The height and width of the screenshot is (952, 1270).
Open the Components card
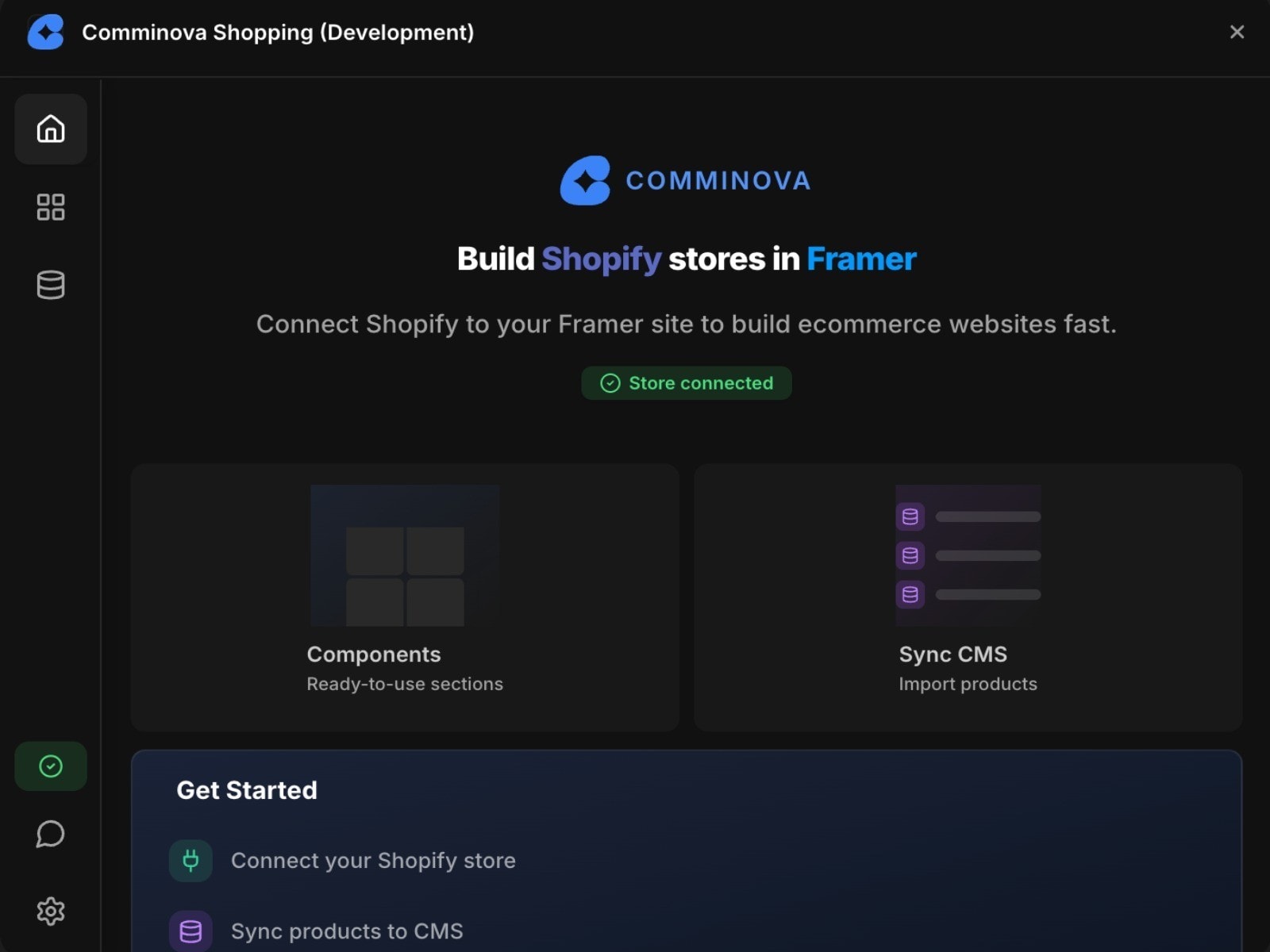[405, 597]
